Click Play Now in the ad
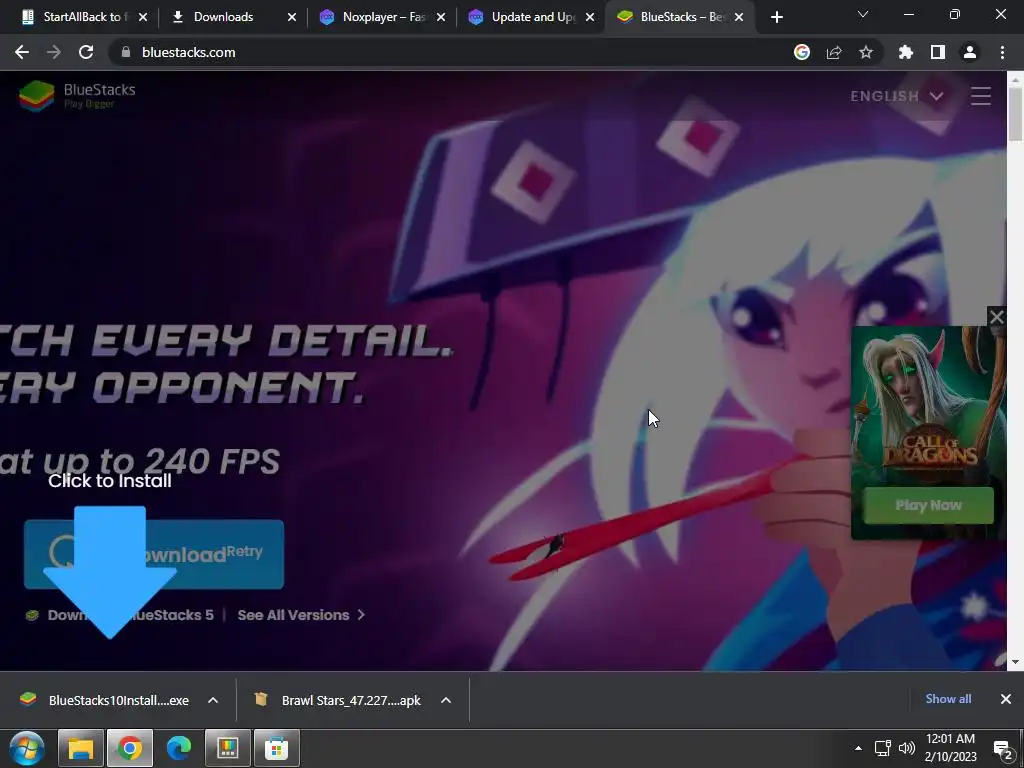The width and height of the screenshot is (1024, 768). (x=928, y=505)
